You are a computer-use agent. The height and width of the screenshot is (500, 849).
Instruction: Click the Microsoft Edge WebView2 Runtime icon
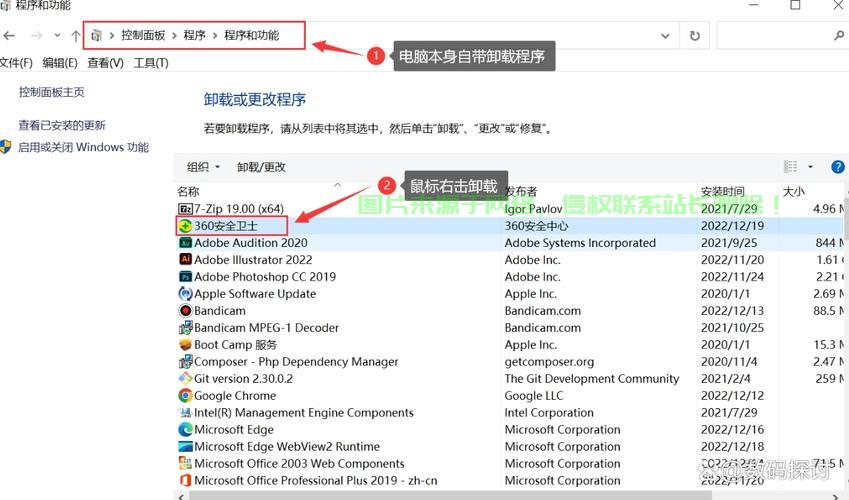pos(185,446)
